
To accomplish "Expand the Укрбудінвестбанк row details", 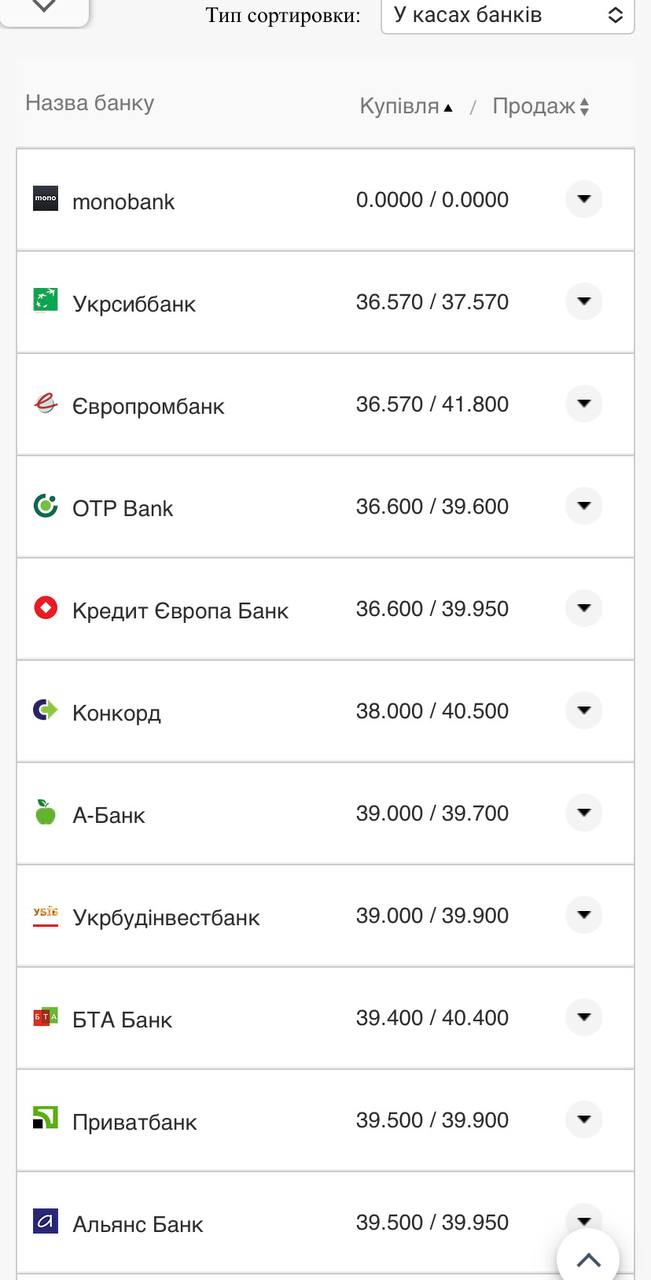I will (583, 915).
